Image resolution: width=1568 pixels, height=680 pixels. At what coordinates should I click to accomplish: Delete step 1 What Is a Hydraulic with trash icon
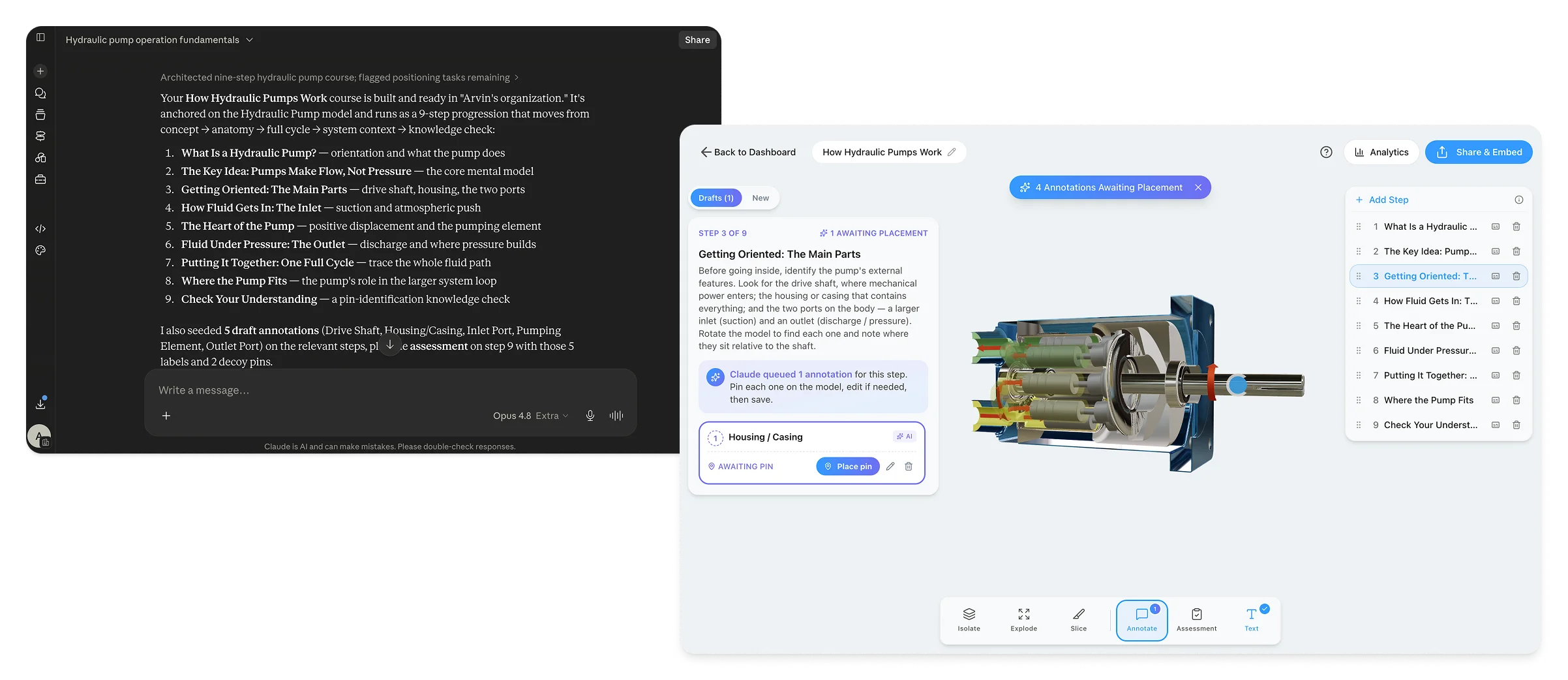pyautogui.click(x=1516, y=226)
